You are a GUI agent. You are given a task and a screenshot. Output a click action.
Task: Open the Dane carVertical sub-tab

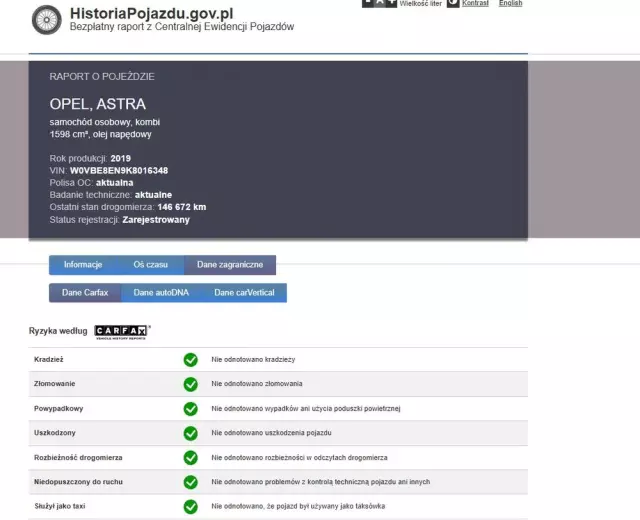click(244, 293)
